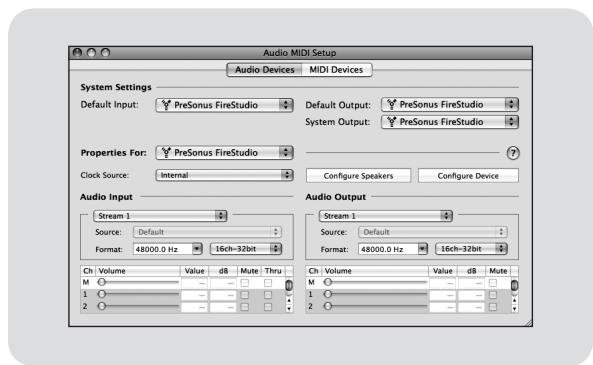Toggle Mute for Audio Output master channel
The width and height of the screenshot is (593, 365).
tap(492, 283)
